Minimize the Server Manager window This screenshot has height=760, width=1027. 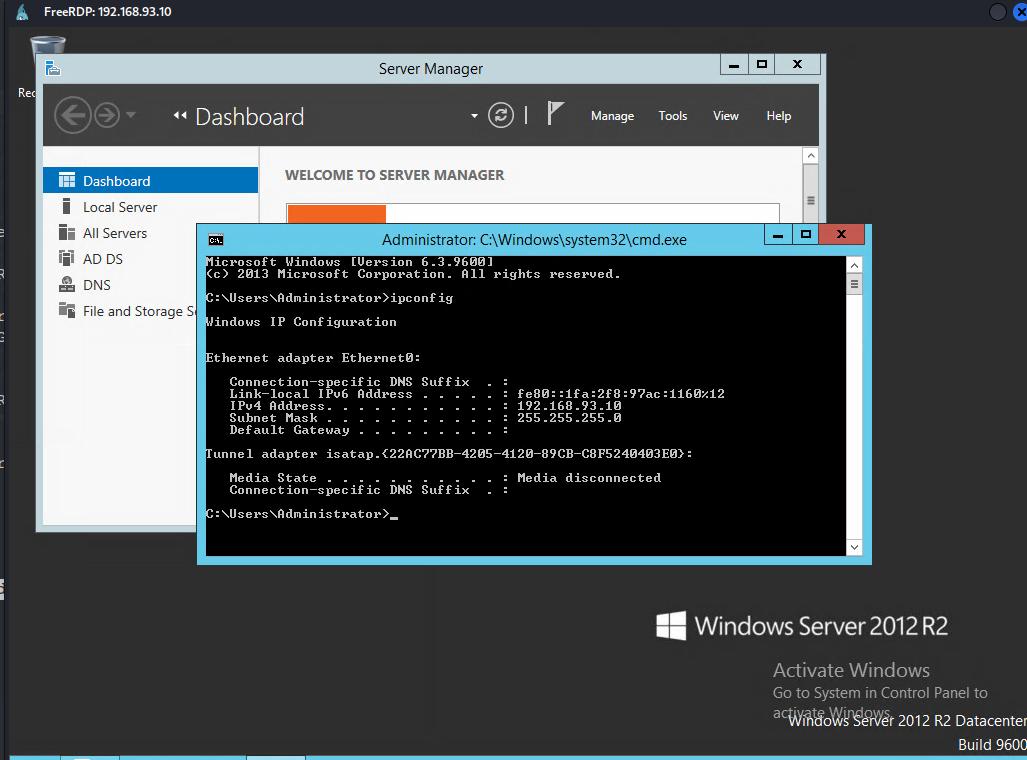coord(734,64)
